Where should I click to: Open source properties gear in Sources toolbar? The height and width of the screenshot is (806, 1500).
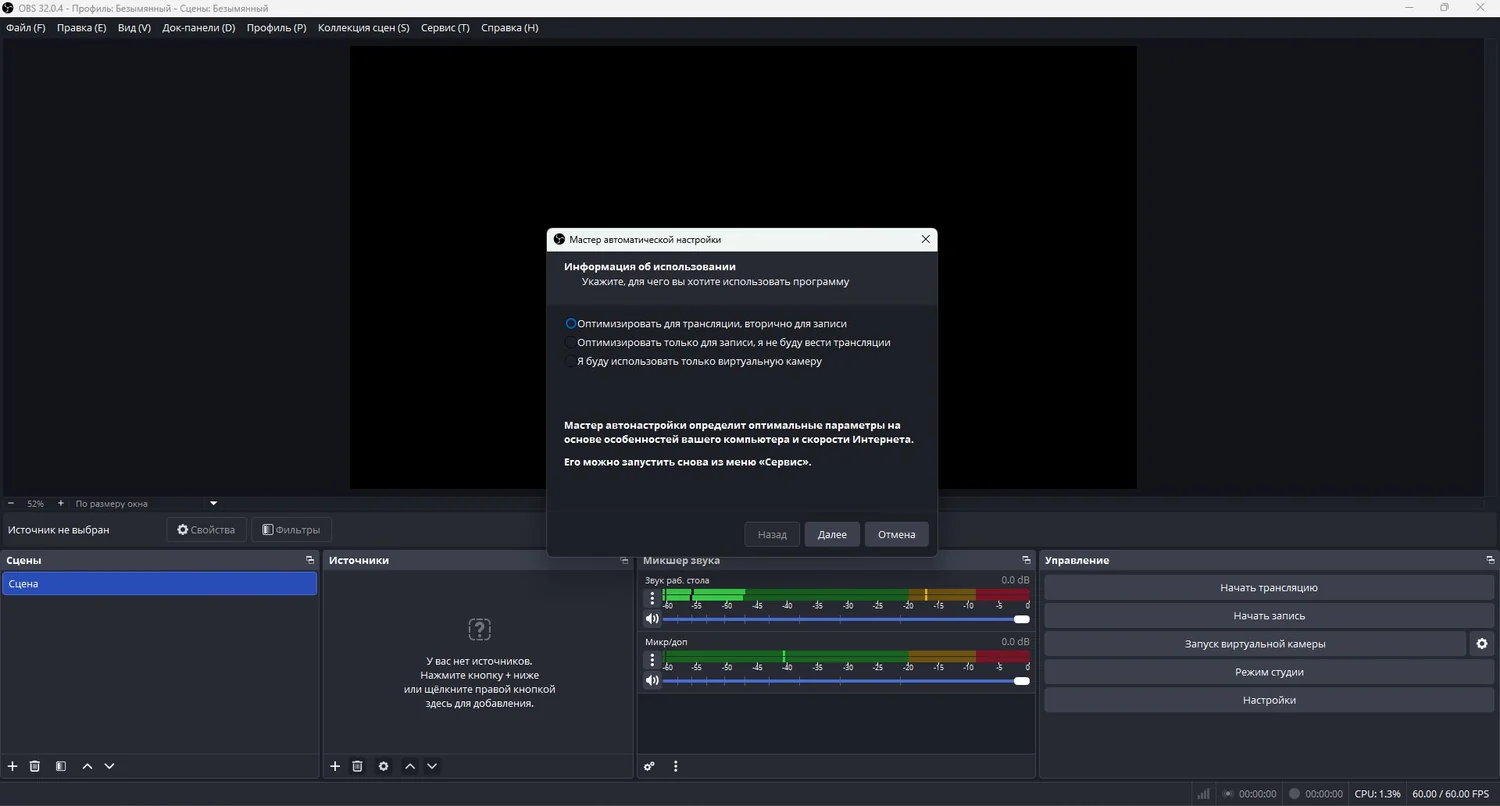pos(383,766)
